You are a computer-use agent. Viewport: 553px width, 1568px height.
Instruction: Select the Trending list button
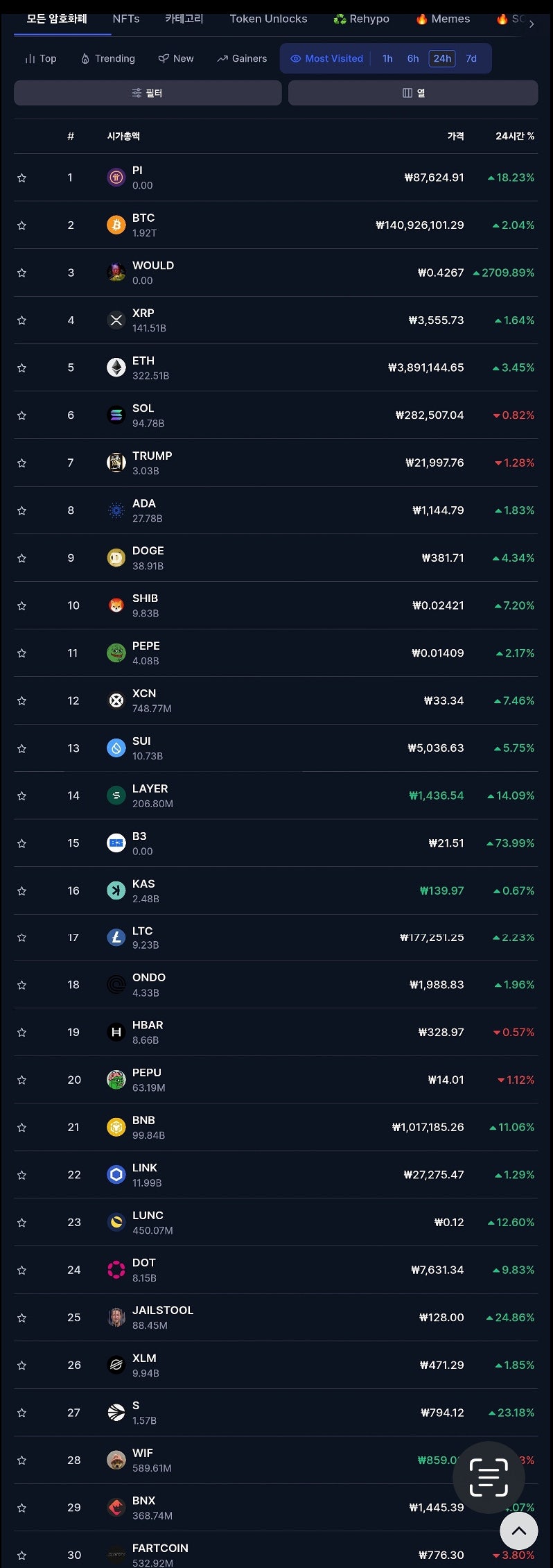(108, 59)
